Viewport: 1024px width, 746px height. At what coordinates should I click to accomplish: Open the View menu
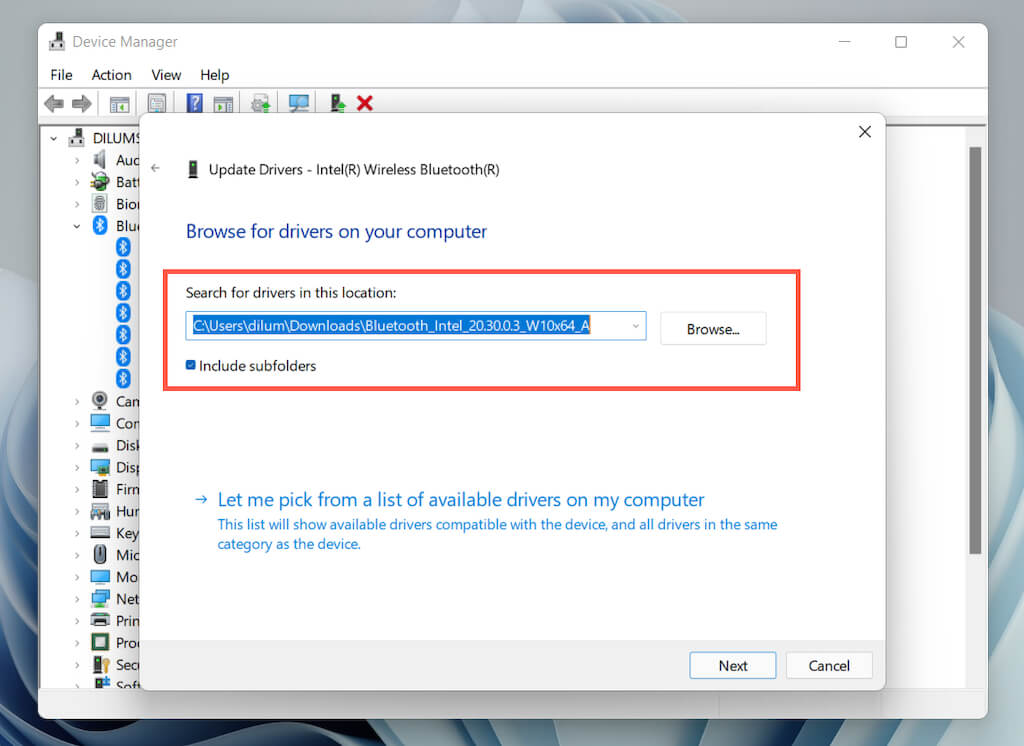[x=166, y=75]
